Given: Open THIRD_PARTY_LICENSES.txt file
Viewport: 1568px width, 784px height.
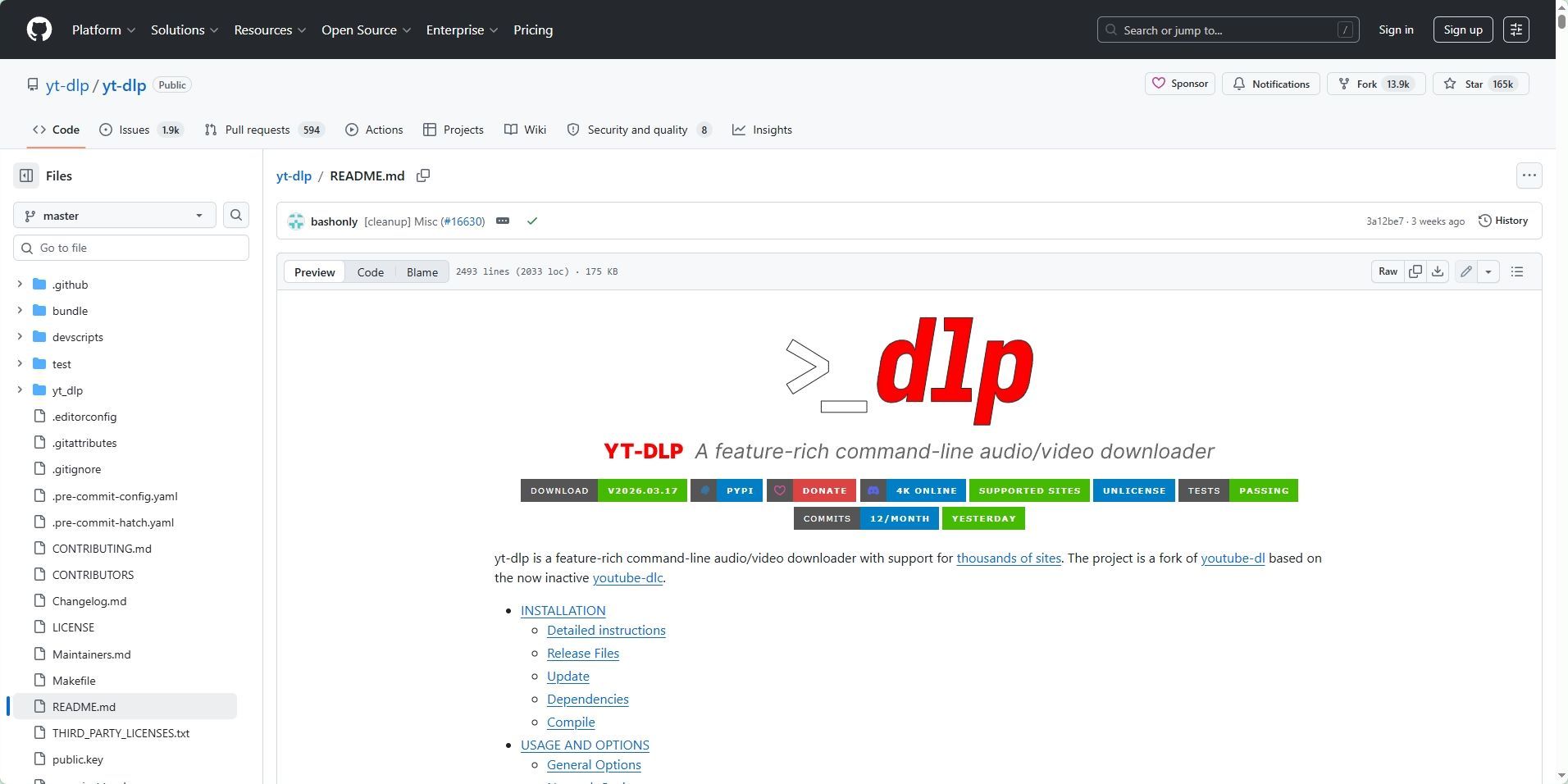Looking at the screenshot, I should pyautogui.click(x=121, y=733).
